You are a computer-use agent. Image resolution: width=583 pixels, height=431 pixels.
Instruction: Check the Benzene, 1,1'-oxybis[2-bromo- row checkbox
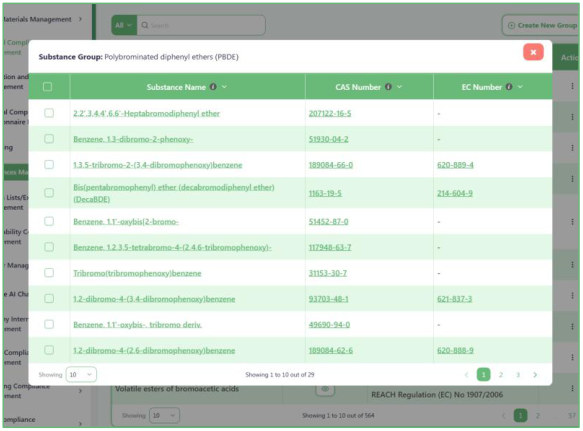[x=49, y=221]
